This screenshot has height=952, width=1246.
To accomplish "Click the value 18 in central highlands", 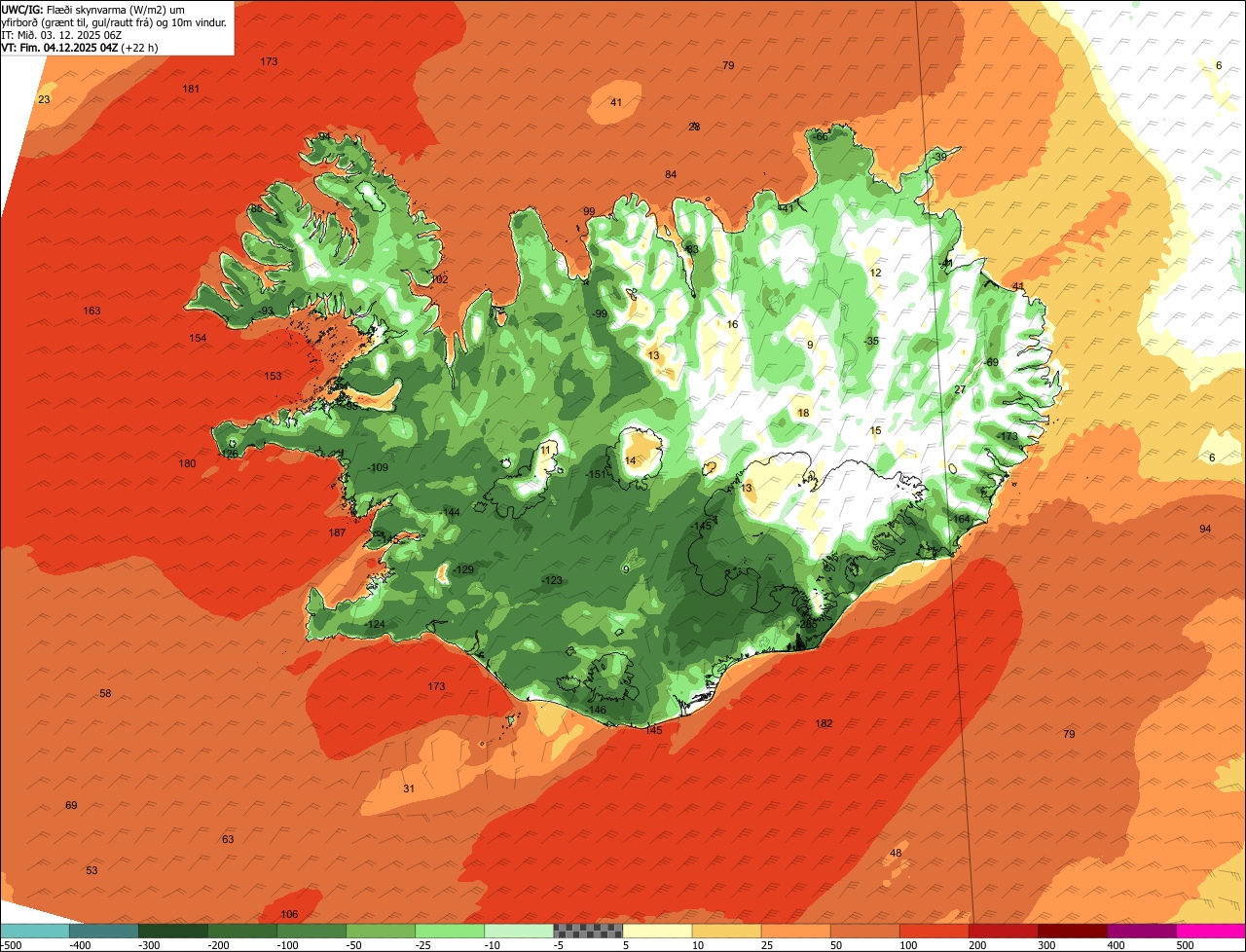I will coord(803,414).
